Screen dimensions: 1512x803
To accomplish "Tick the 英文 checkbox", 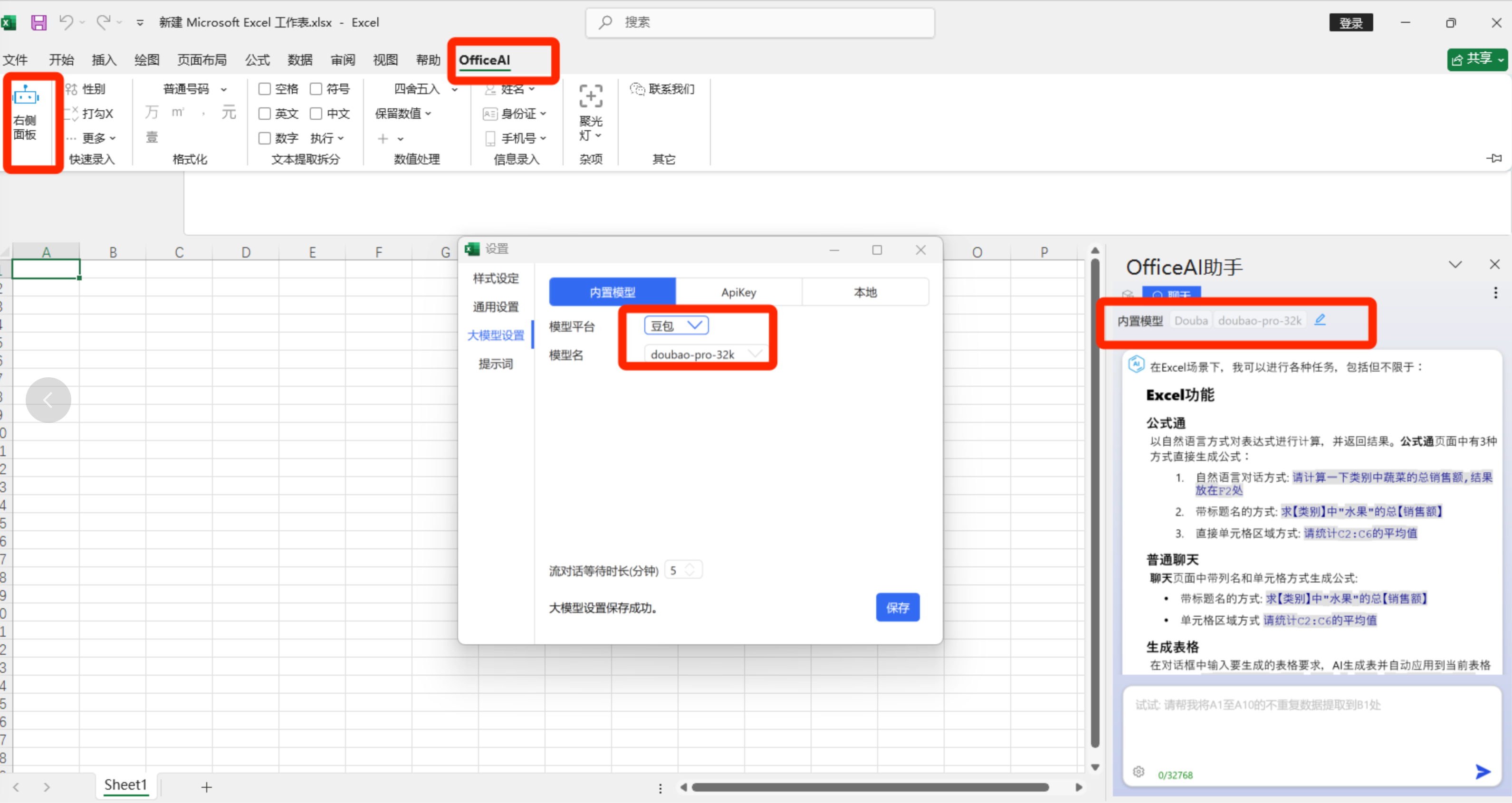I will [x=265, y=113].
